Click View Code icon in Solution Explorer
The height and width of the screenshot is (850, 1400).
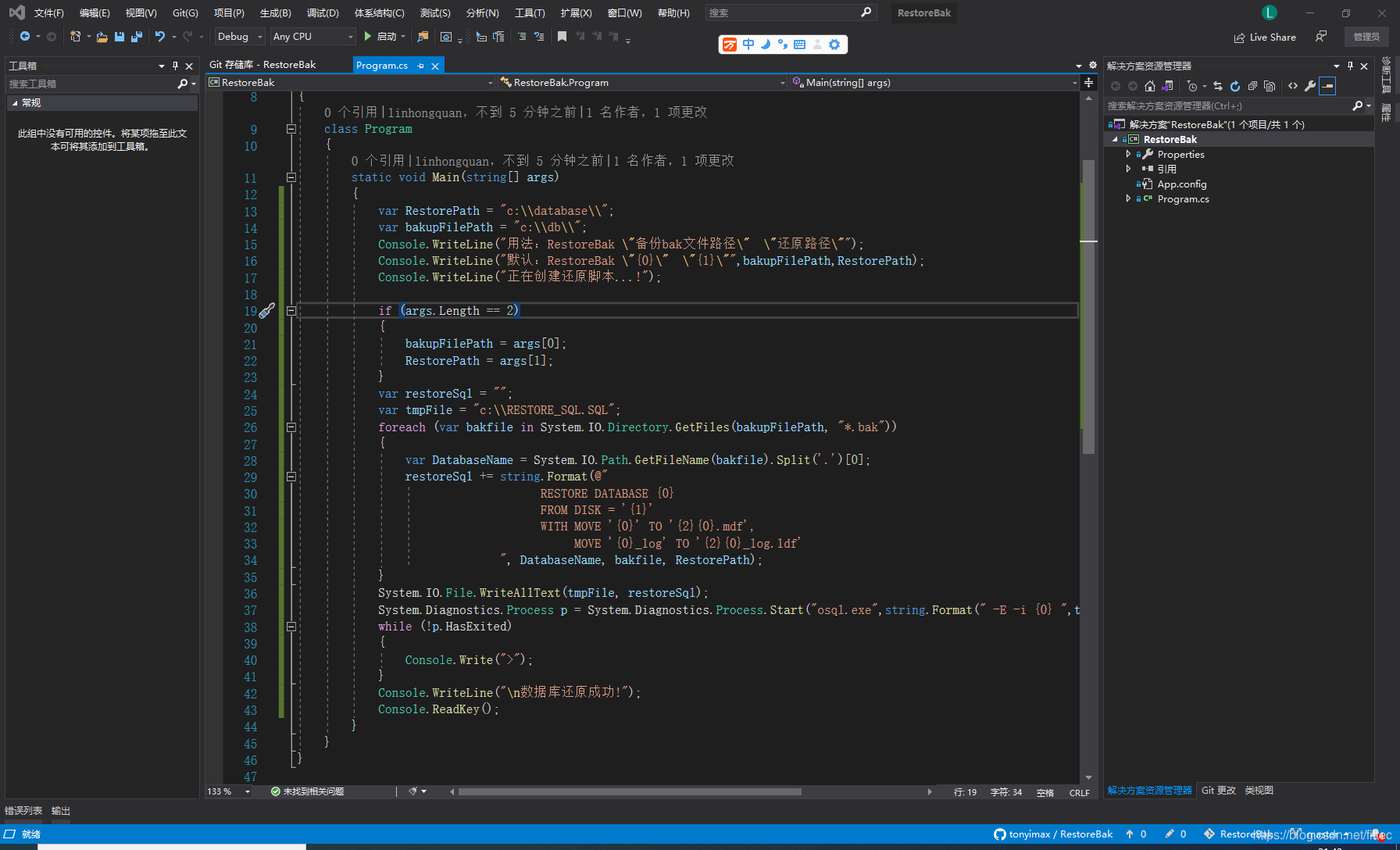pyautogui.click(x=1293, y=86)
